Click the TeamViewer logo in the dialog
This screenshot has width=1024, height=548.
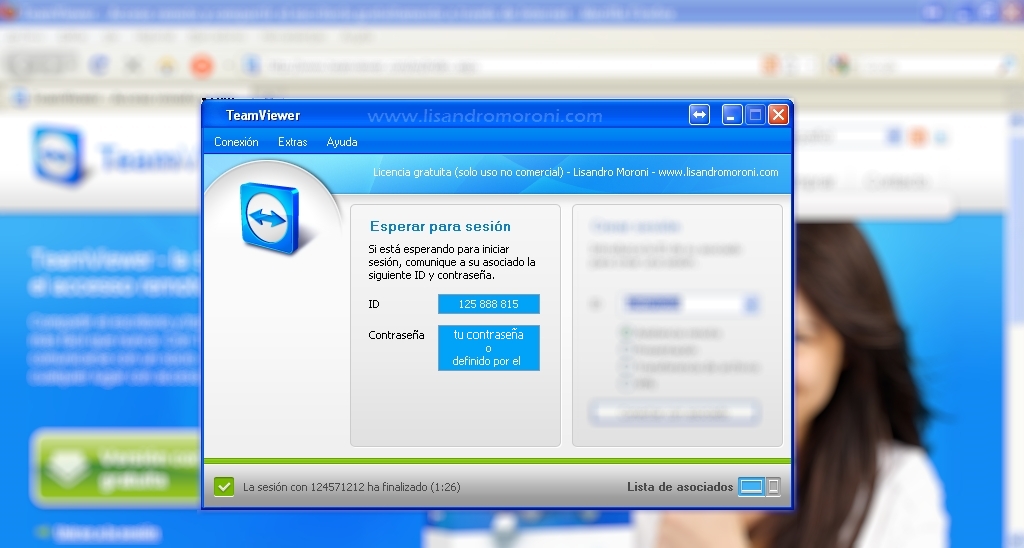point(270,218)
